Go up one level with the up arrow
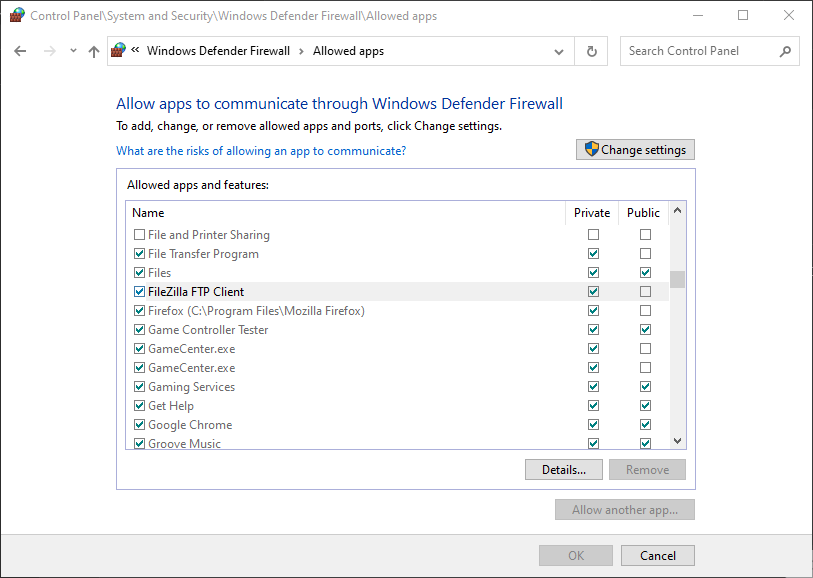Image resolution: width=813 pixels, height=578 pixels. coord(94,51)
